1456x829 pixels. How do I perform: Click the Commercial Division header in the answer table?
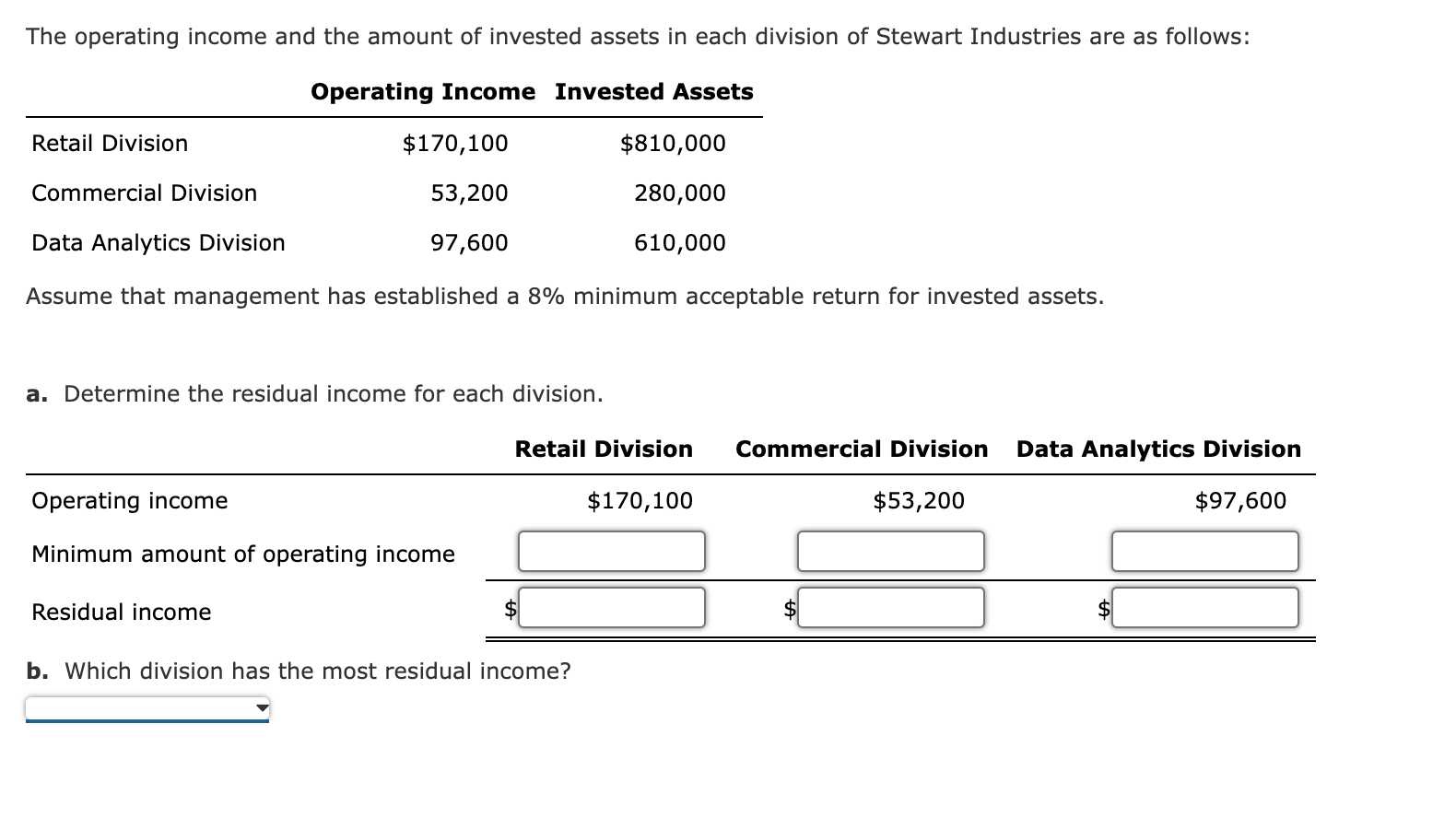[861, 449]
